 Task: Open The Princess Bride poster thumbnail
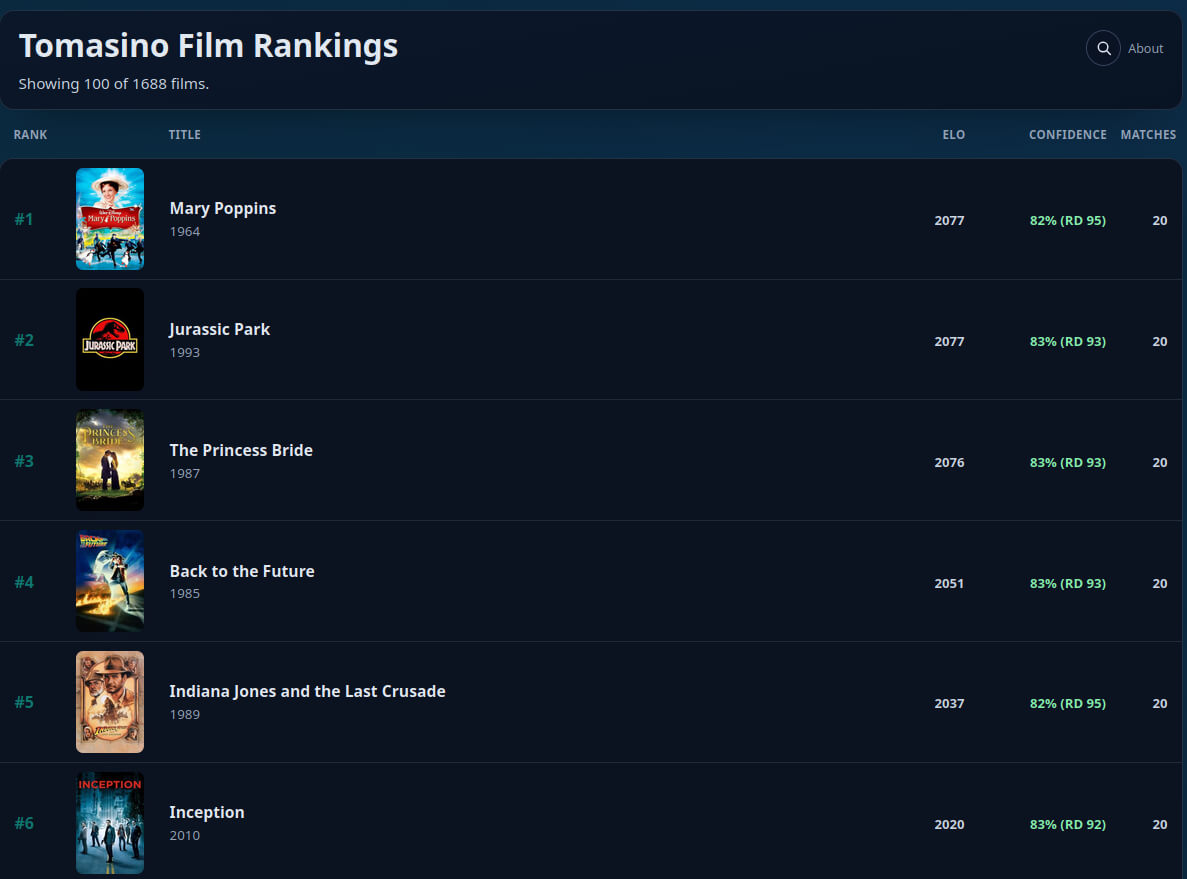(x=110, y=460)
